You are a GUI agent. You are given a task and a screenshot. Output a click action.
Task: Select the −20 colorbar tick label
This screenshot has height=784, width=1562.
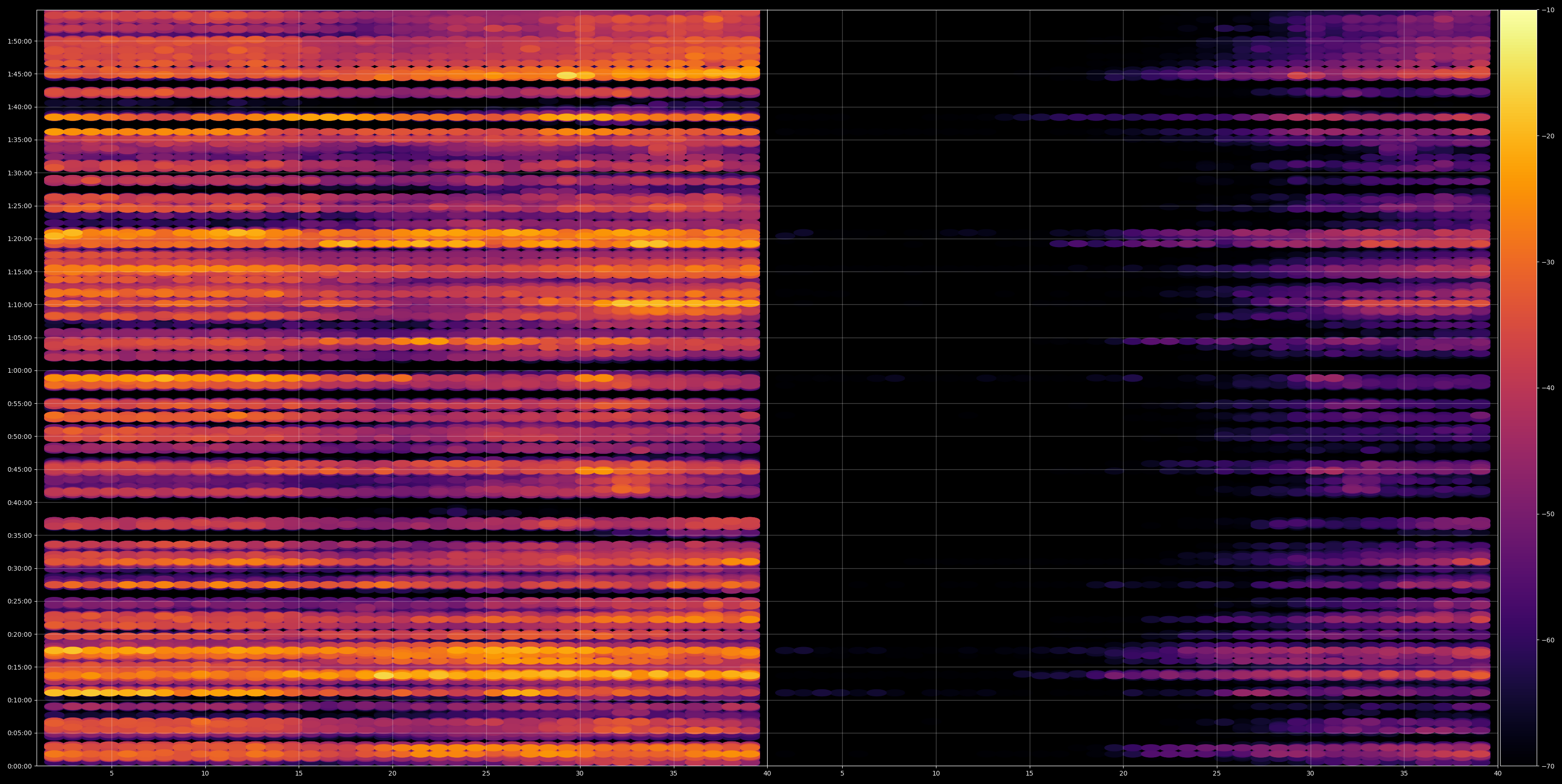[1548, 136]
